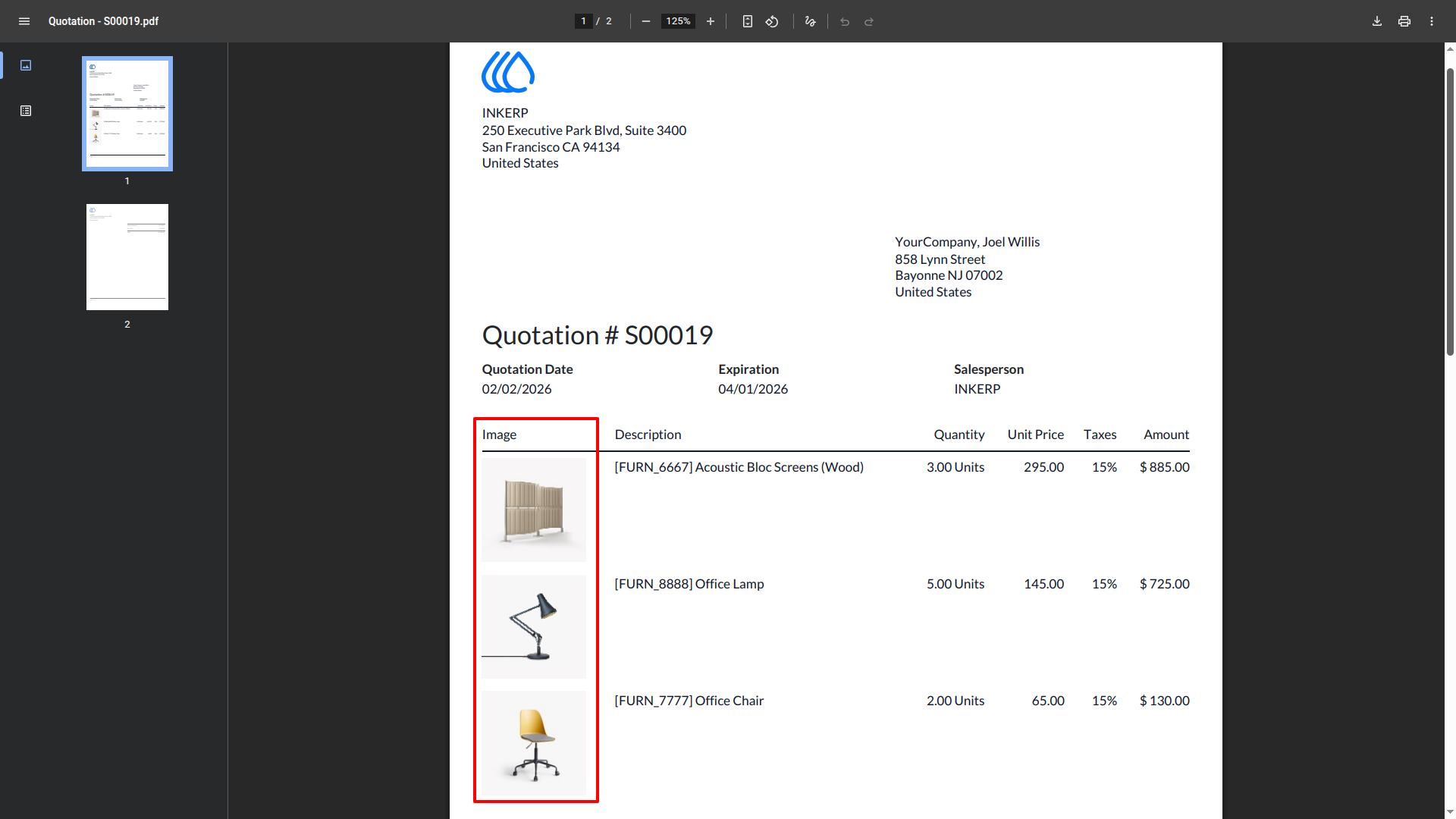Click the redo arrow in toolbar
Screen dimensions: 1456x819
[869, 21]
